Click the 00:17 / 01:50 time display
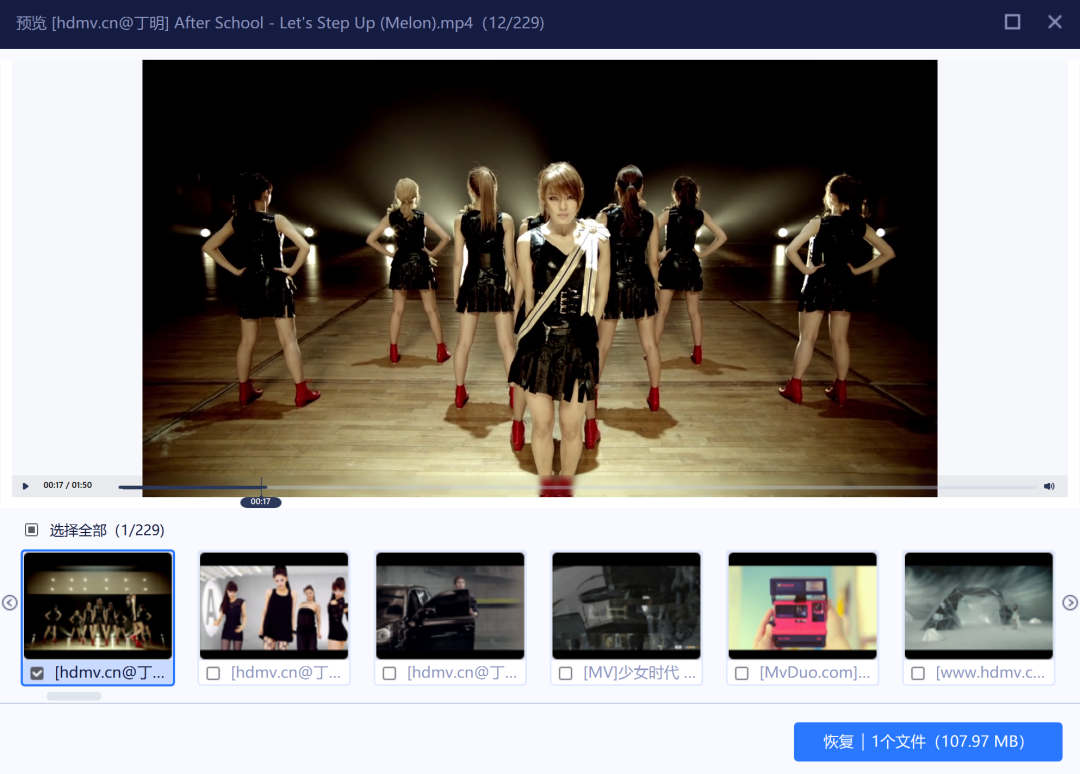 pyautogui.click(x=68, y=485)
